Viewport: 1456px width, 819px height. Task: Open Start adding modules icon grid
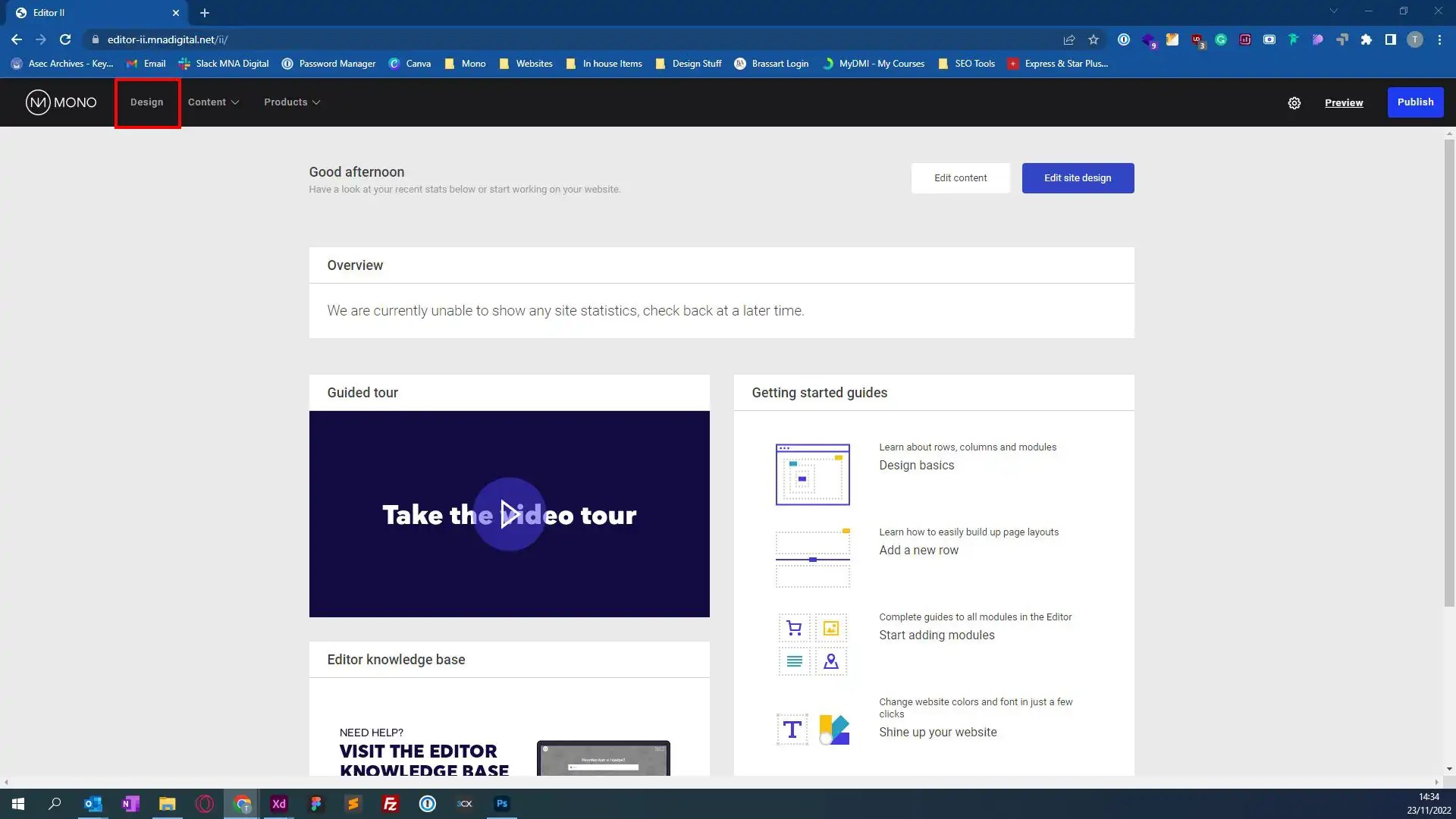(812, 645)
